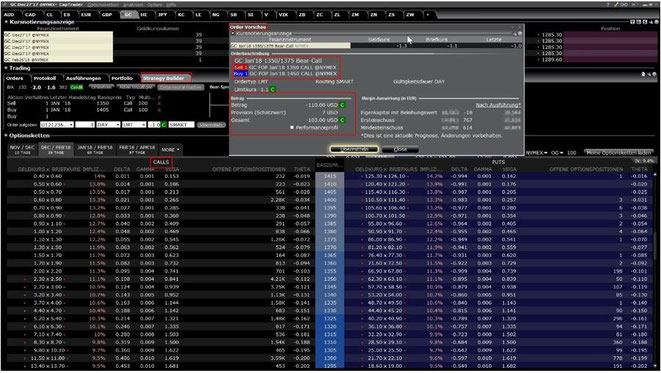
Task: Select the JAN'18 / FEB'18 expiry tab
Action: [x=95, y=150]
